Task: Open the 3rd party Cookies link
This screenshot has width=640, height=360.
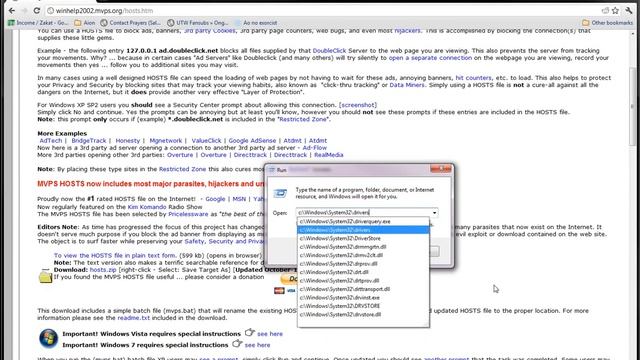Action: coord(209,31)
